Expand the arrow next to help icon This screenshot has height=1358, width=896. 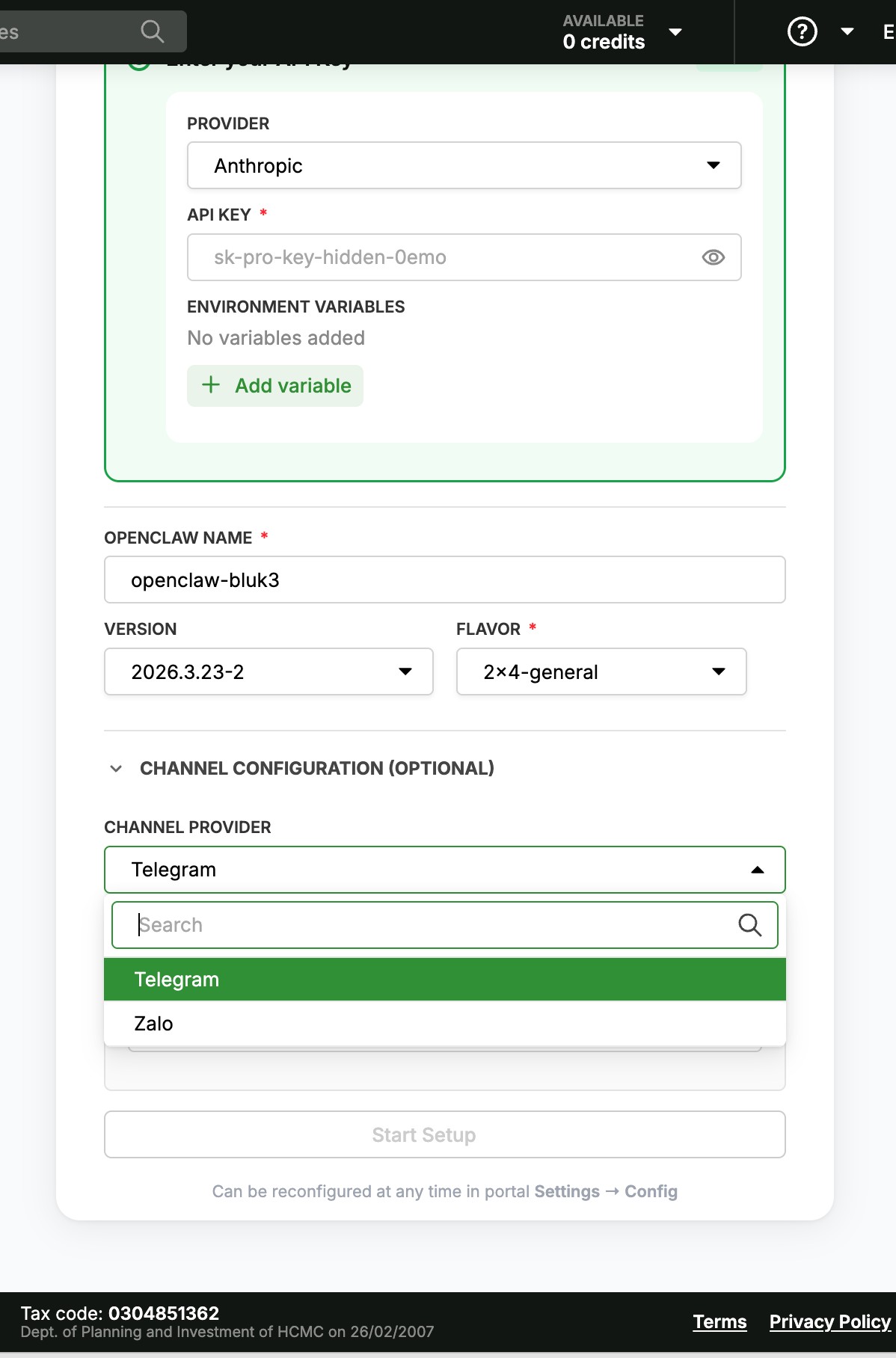click(847, 31)
